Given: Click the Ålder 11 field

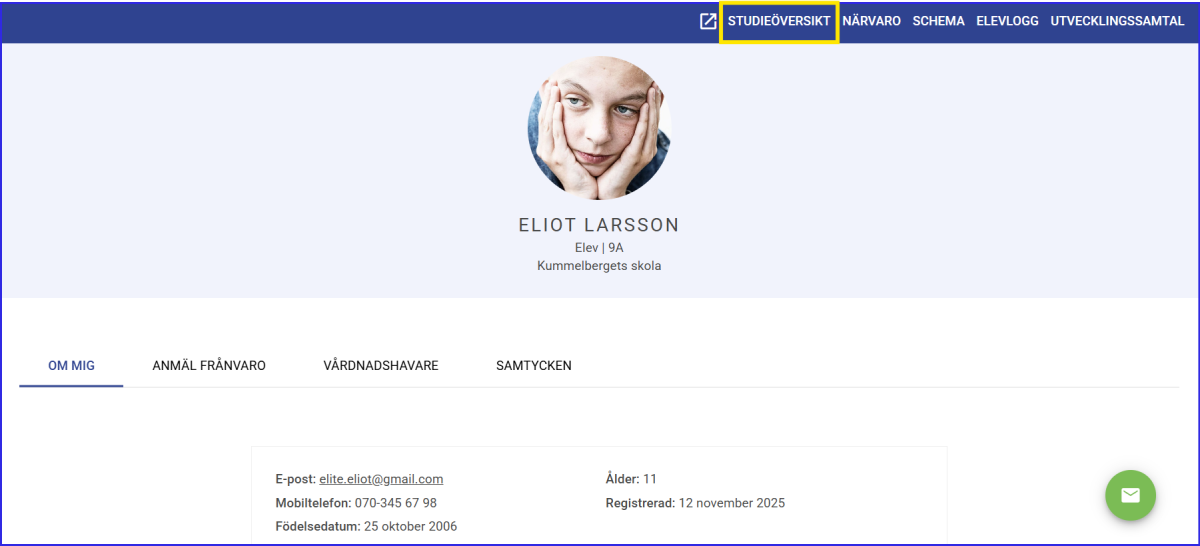Looking at the screenshot, I should coord(649,479).
